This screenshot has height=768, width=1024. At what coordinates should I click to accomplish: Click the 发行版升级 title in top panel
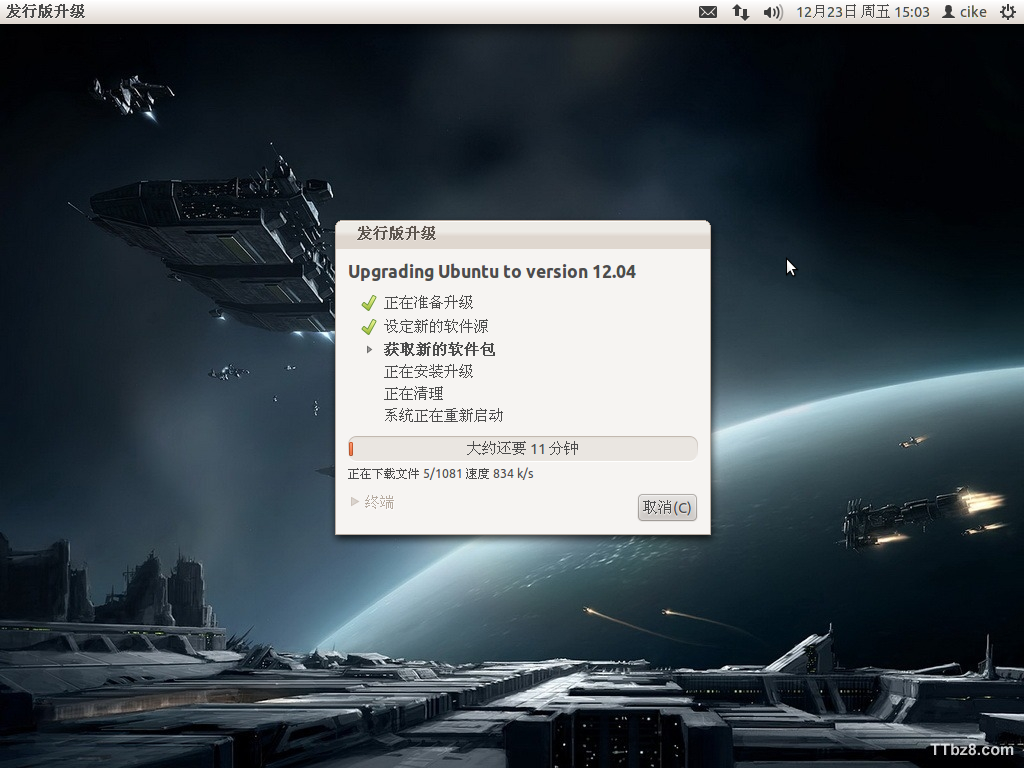pyautogui.click(x=45, y=11)
